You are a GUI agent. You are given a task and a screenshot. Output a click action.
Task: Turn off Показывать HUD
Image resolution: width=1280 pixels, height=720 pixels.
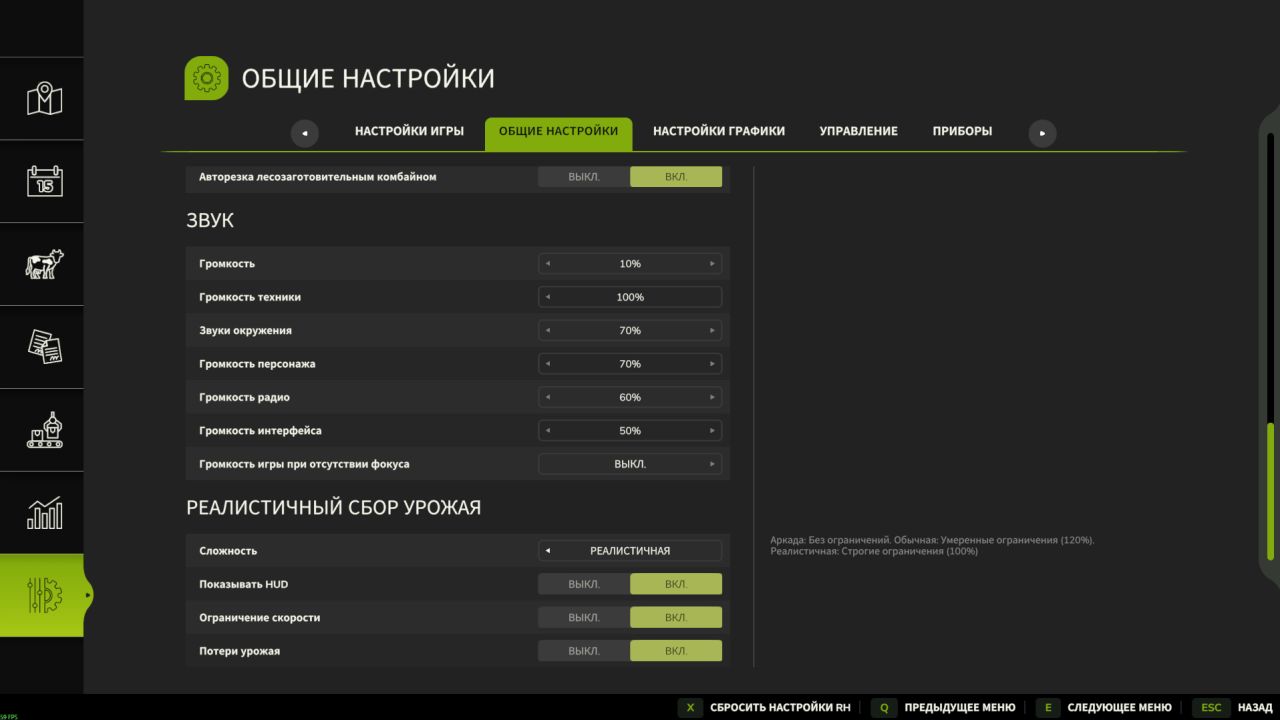point(584,584)
